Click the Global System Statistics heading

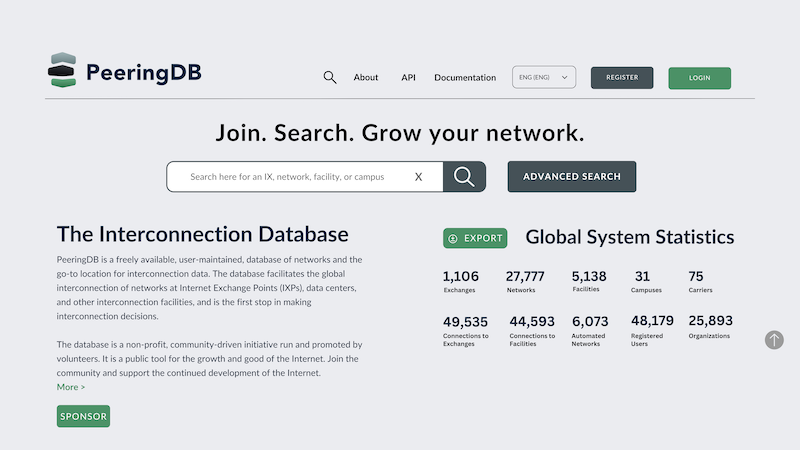[630, 237]
